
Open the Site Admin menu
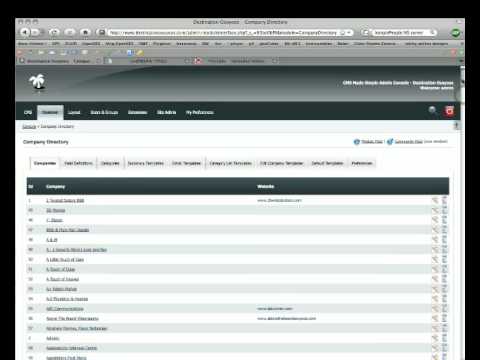tap(166, 112)
